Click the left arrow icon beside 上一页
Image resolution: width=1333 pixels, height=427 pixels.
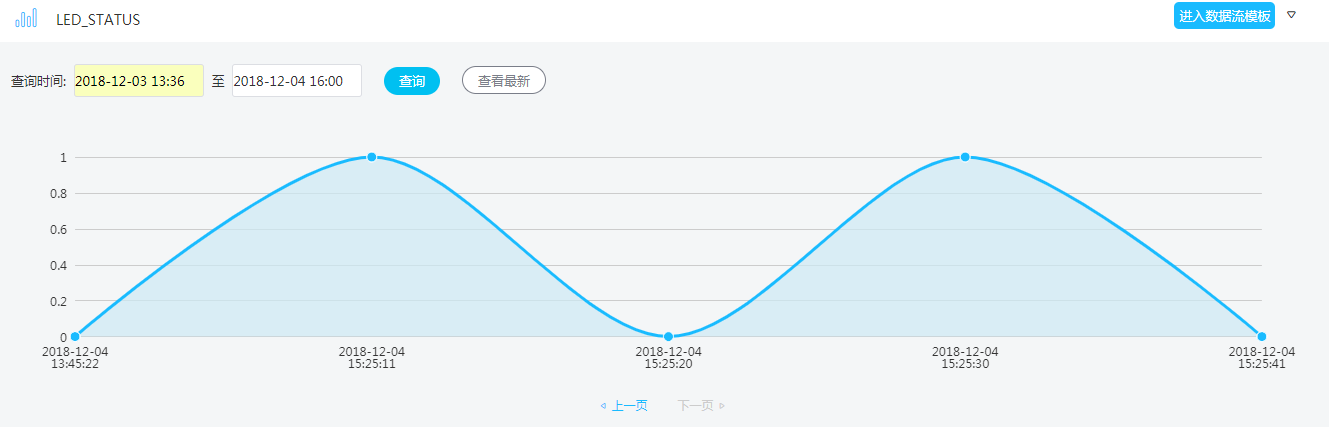[603, 405]
